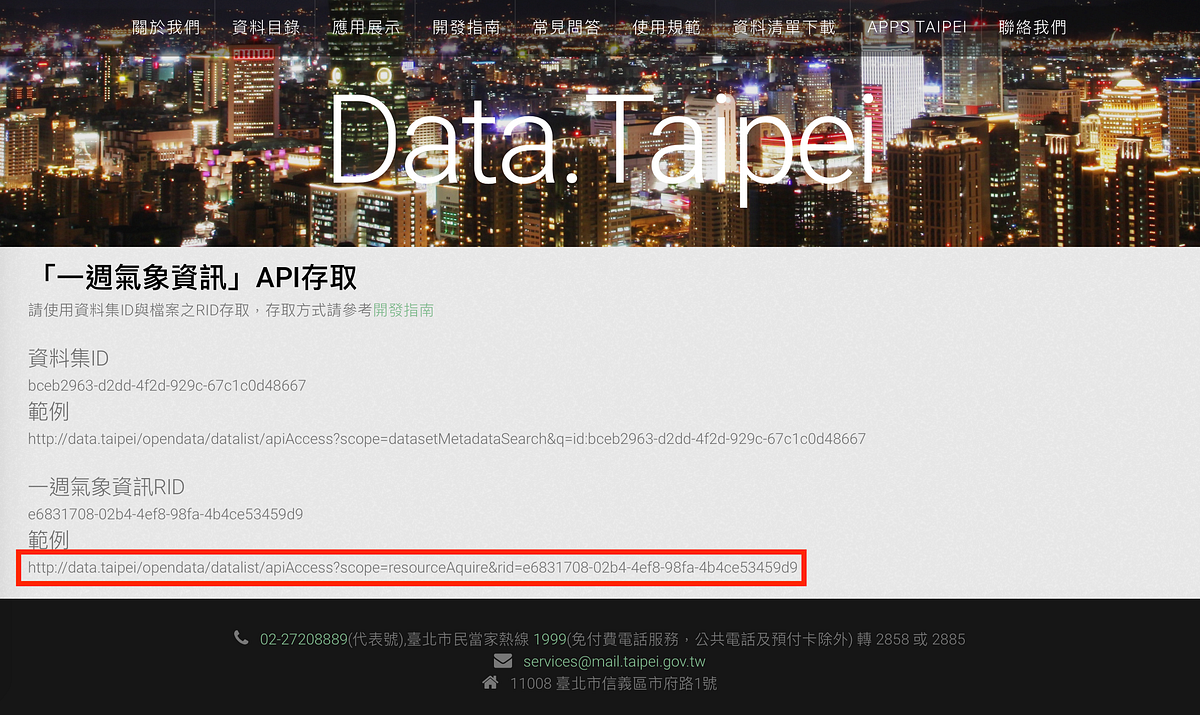Open the 資料目錄 menu item

[266, 27]
